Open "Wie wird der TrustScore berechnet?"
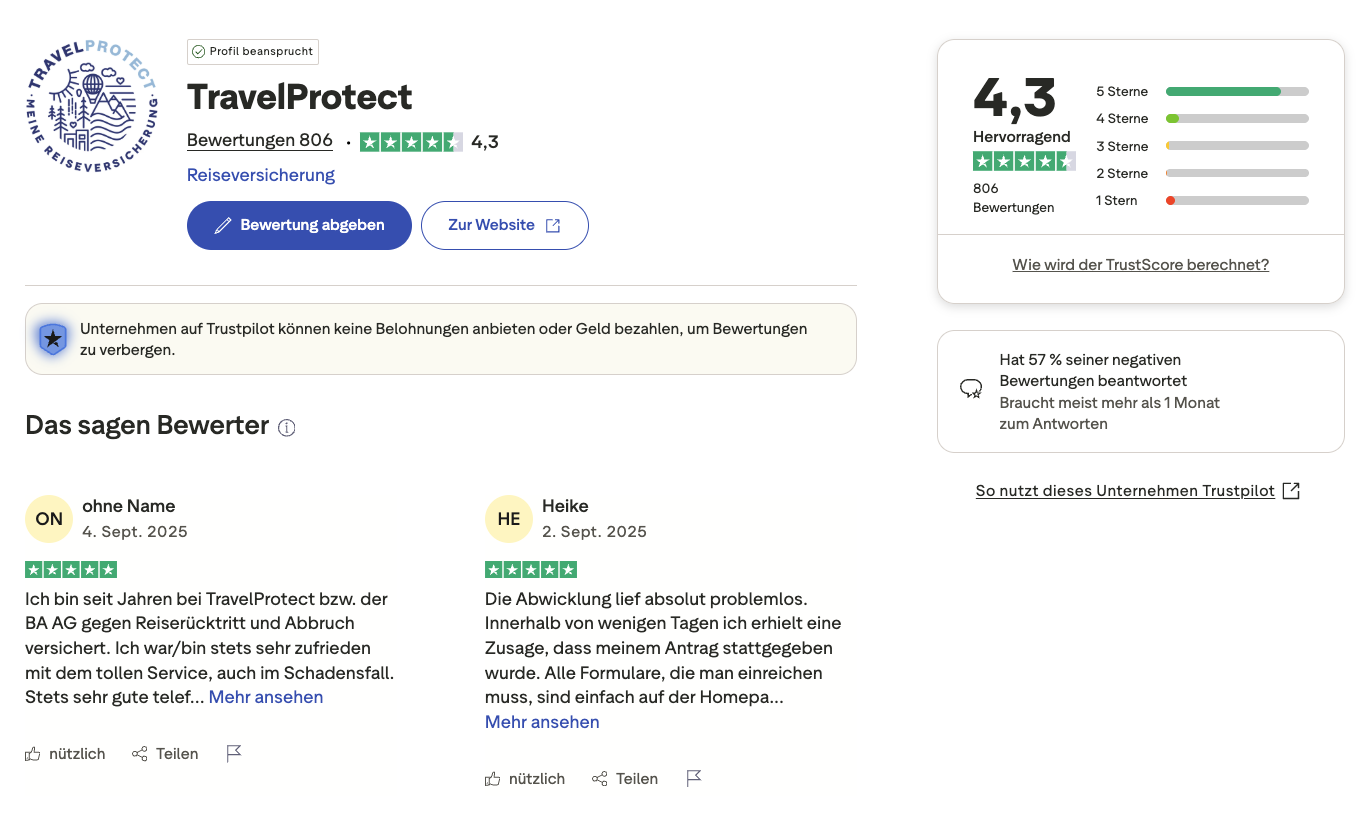Viewport: 1367px width, 819px height. [x=1140, y=264]
